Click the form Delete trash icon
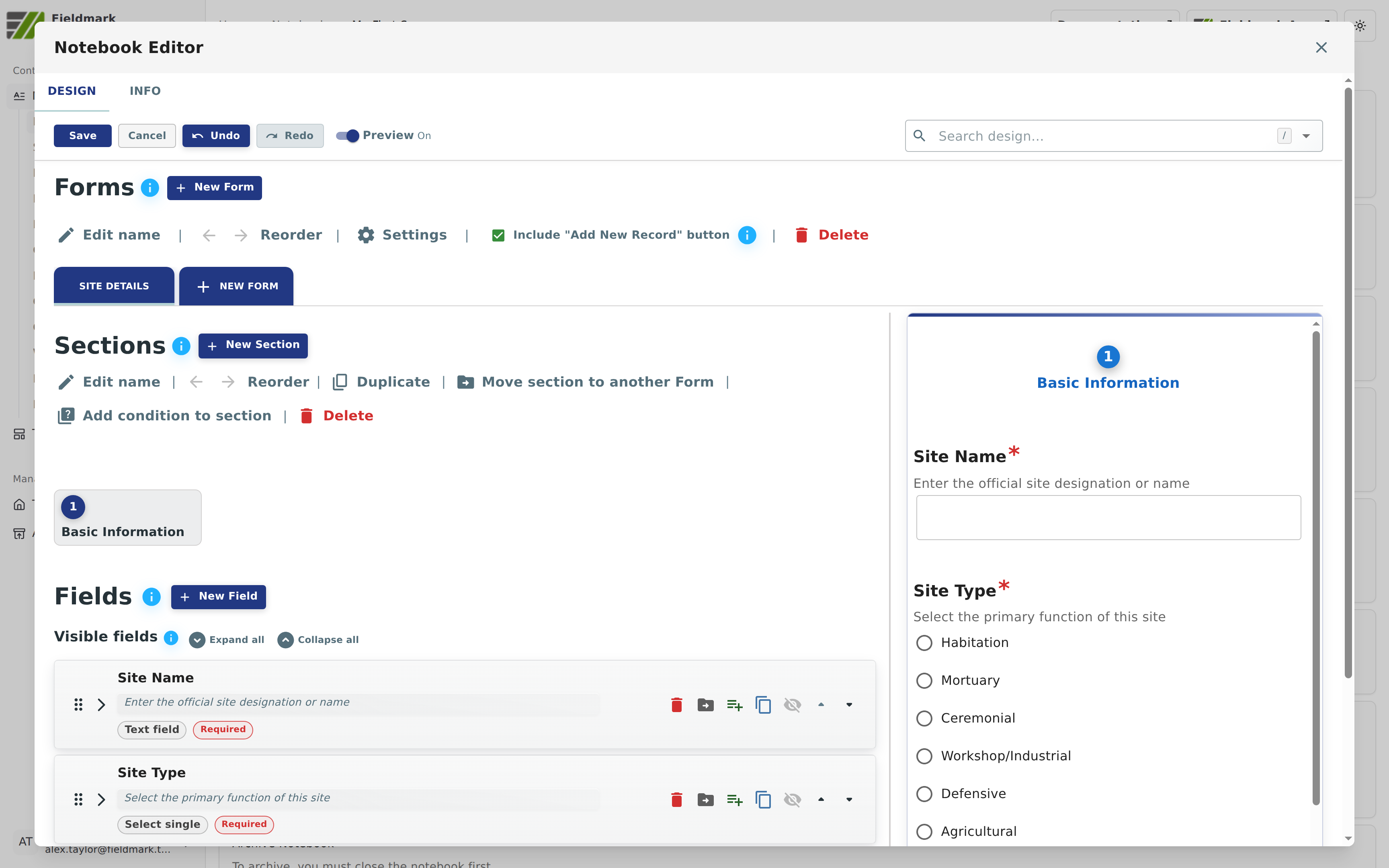The height and width of the screenshot is (868, 1389). click(801, 235)
